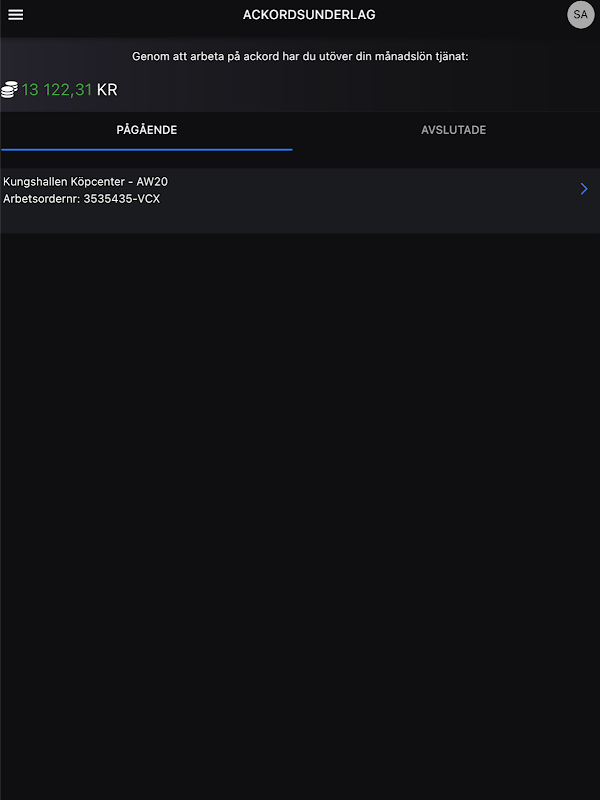Viewport: 600px width, 800px height.
Task: Click the 'Genom att arbeta på ackord' text
Action: [x=300, y=57]
